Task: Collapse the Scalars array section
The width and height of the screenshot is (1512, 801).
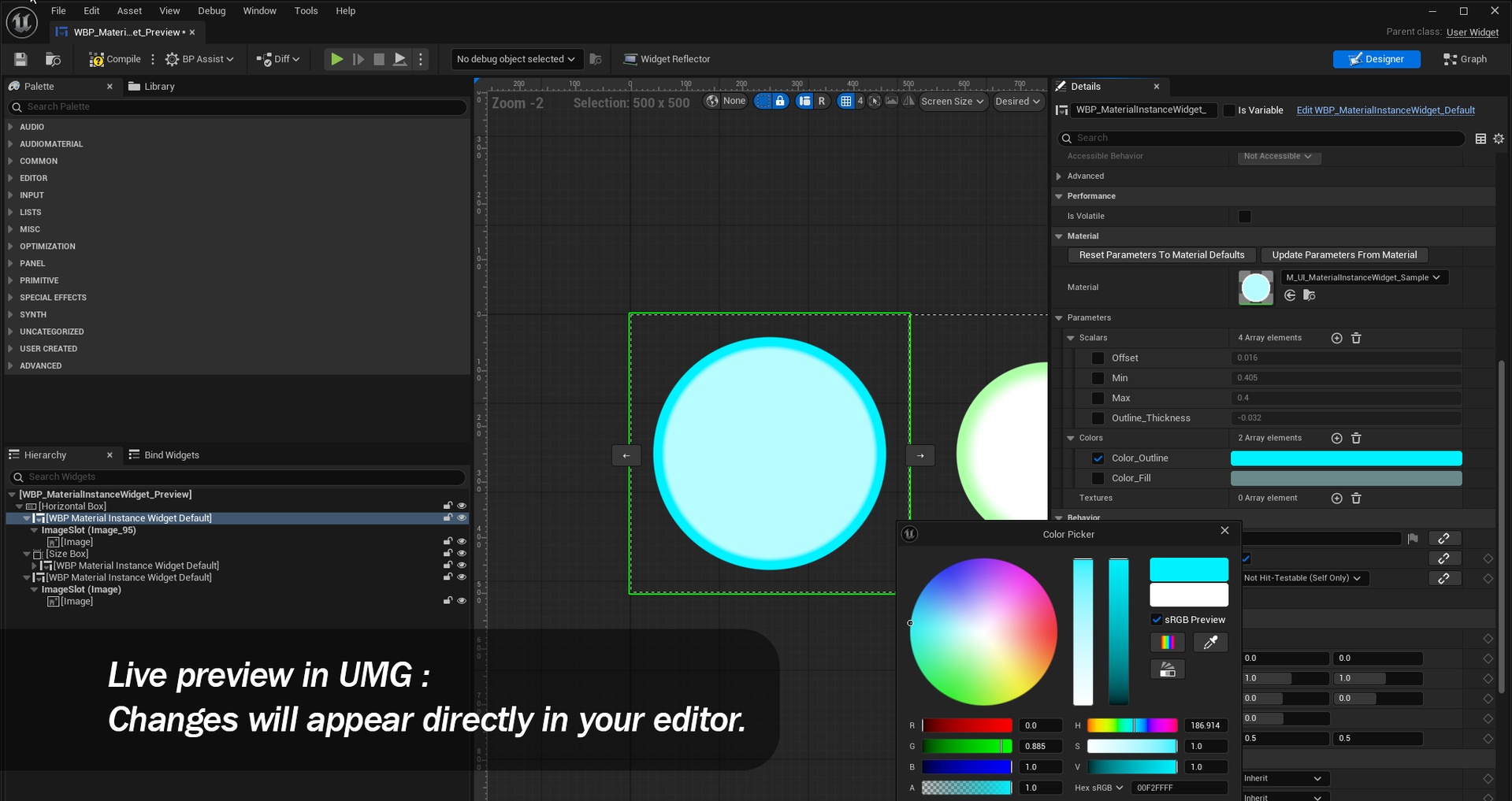Action: point(1071,338)
